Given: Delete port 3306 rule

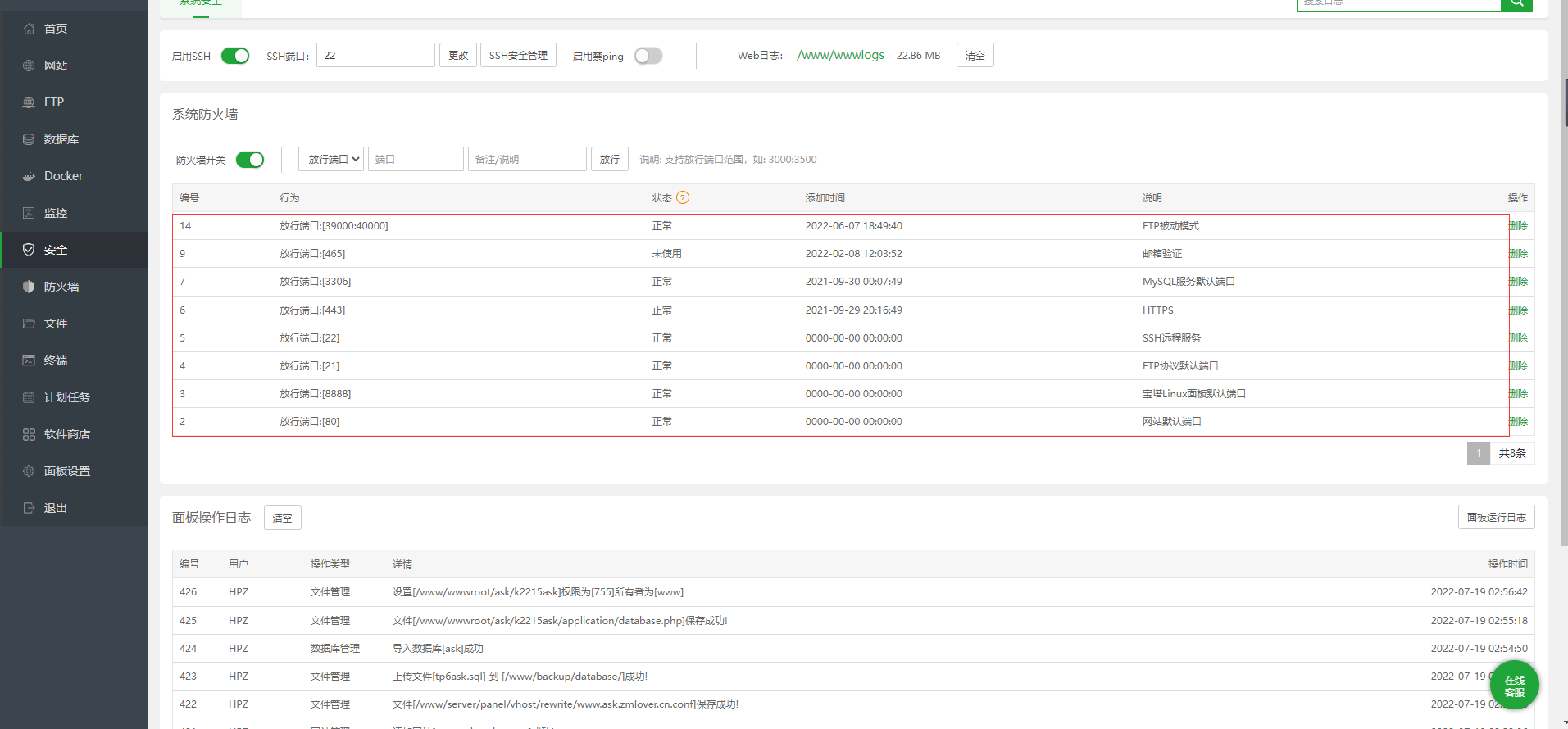Looking at the screenshot, I should (x=1518, y=282).
